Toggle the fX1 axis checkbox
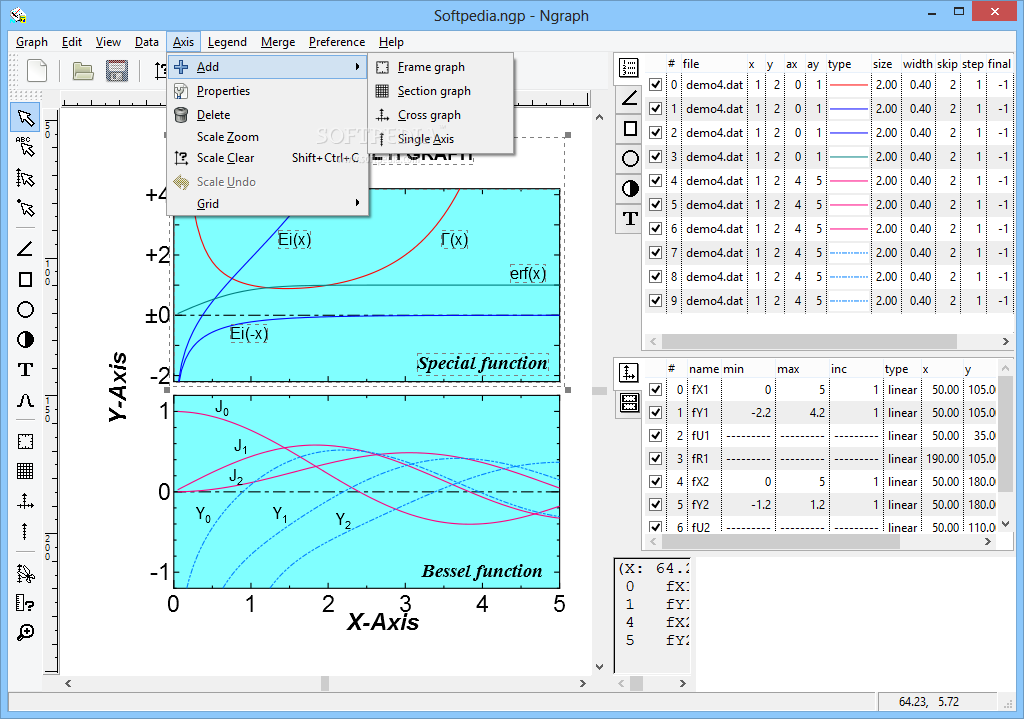 [x=655, y=390]
